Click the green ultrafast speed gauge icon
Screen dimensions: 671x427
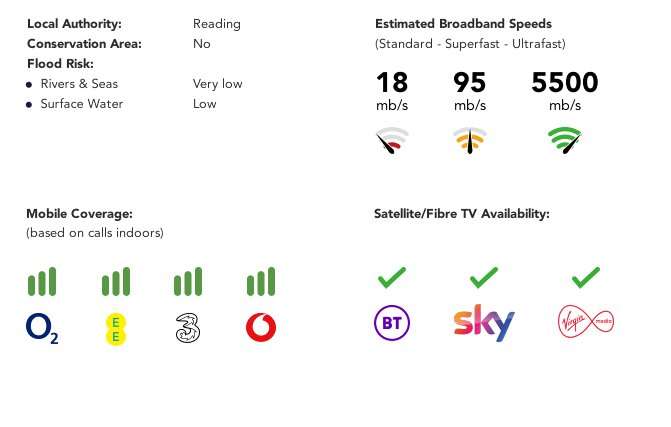565,140
